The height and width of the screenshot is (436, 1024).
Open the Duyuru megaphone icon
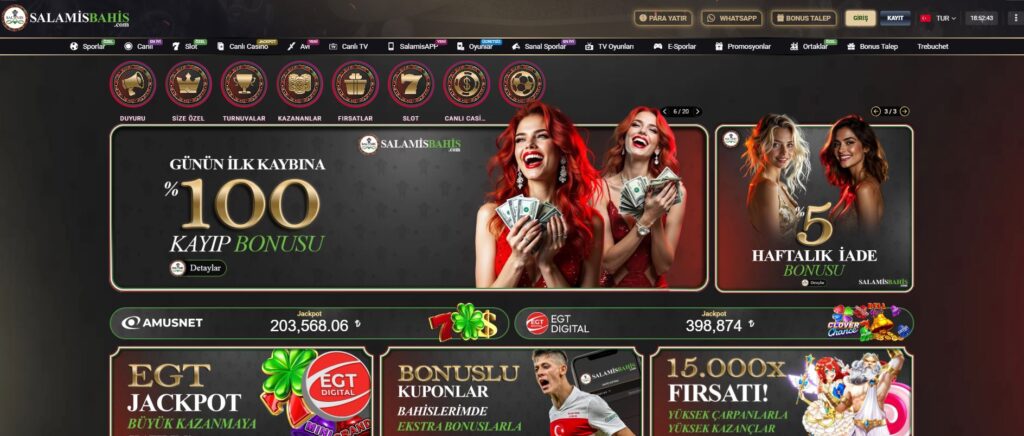pos(133,84)
